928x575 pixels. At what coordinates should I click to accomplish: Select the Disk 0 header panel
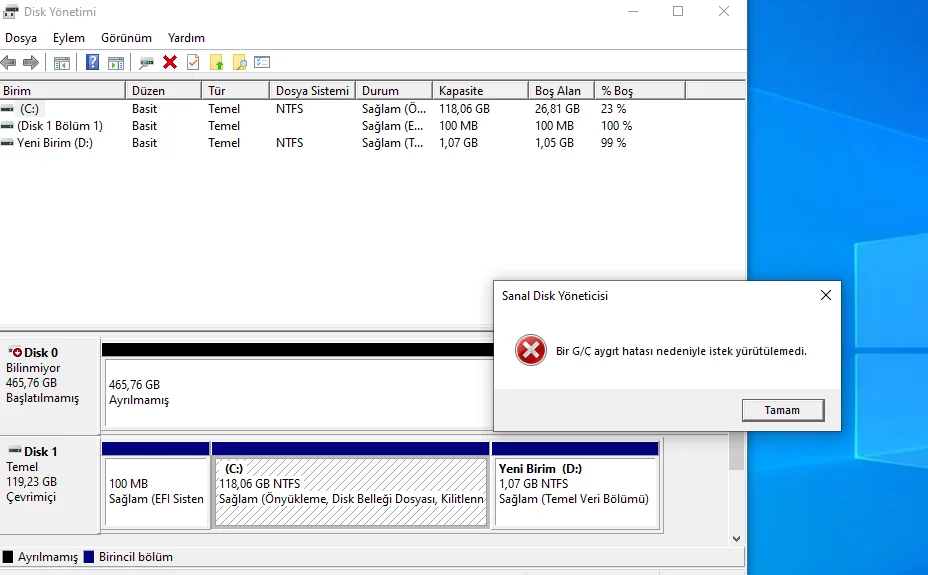click(50, 386)
